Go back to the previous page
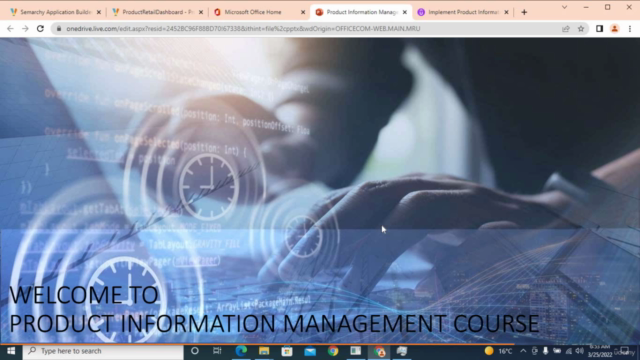This screenshot has height=360, width=640. (x=10, y=29)
